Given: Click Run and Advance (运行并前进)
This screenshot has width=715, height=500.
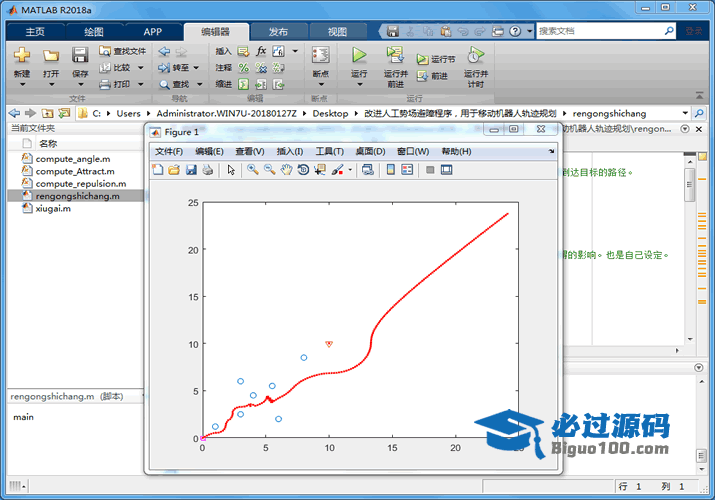Looking at the screenshot, I should pos(395,67).
